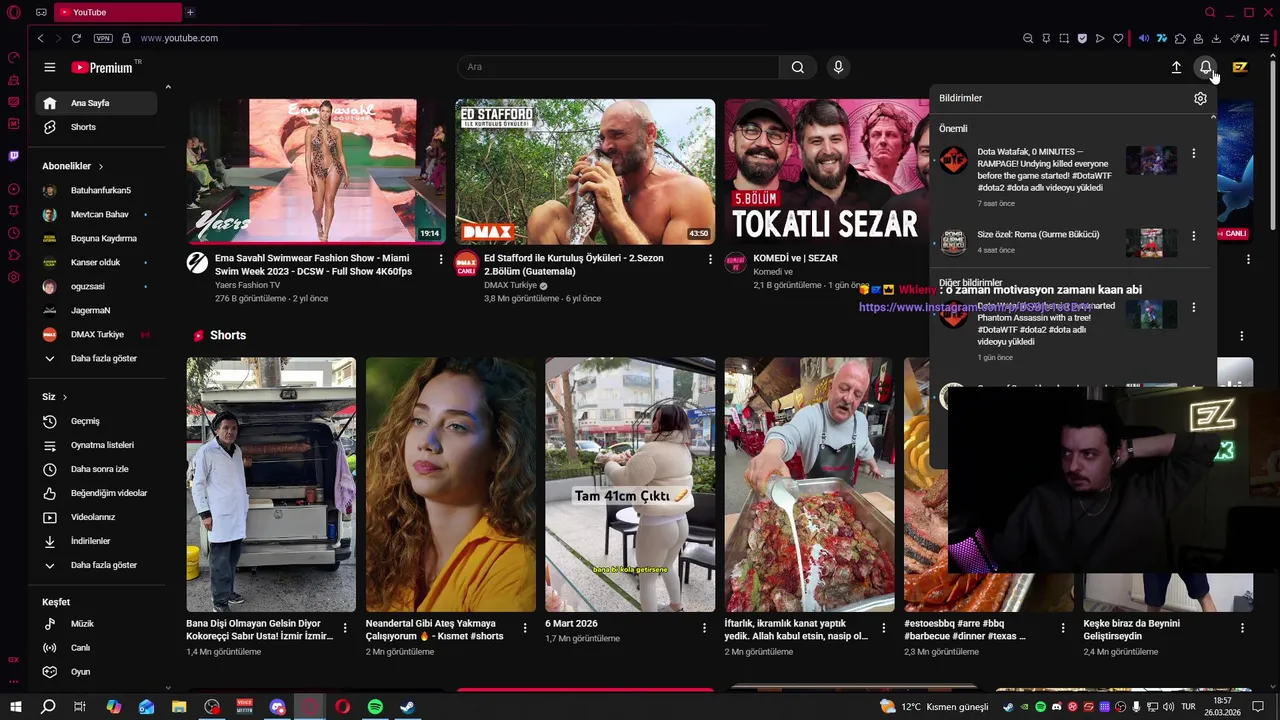Expand the Abonelikler section chevron

click(101, 166)
